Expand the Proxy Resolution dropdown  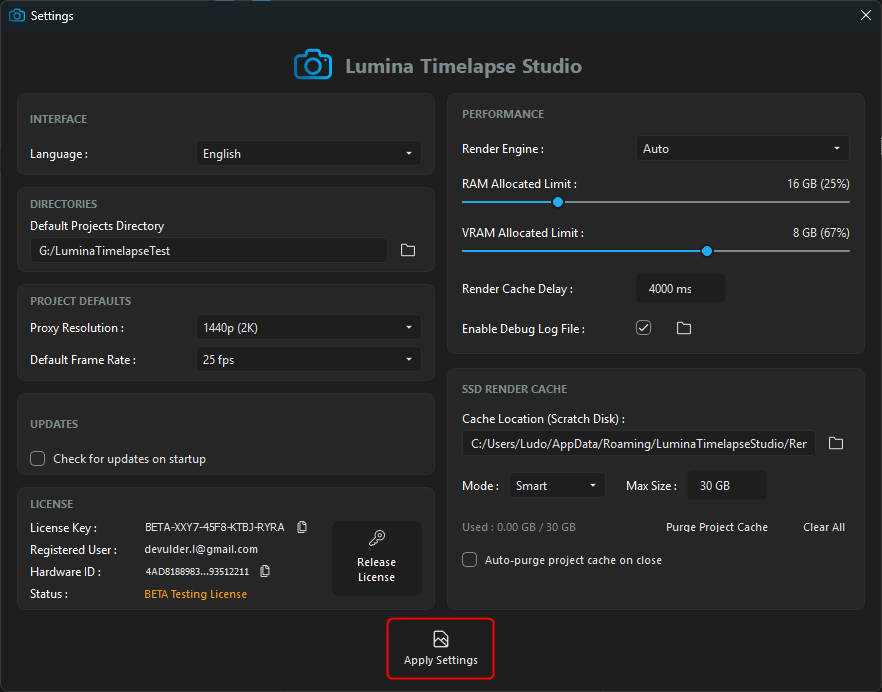point(308,327)
